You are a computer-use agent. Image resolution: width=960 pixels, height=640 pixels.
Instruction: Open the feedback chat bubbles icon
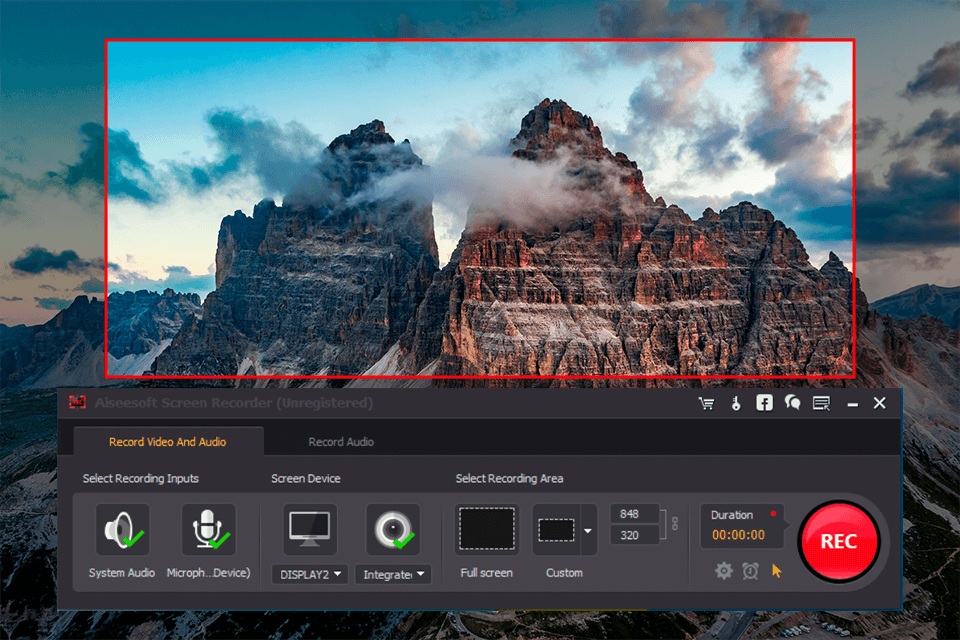pos(792,402)
